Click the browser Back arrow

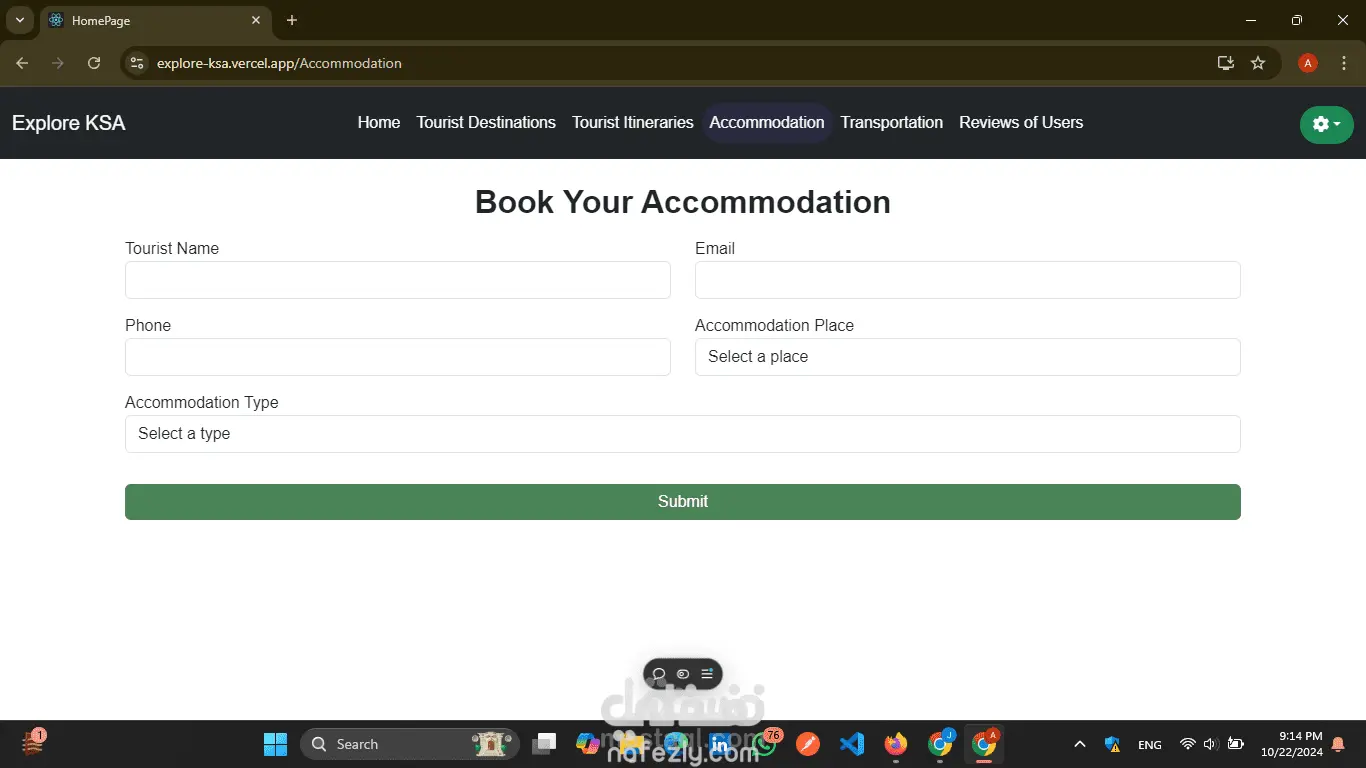22,63
